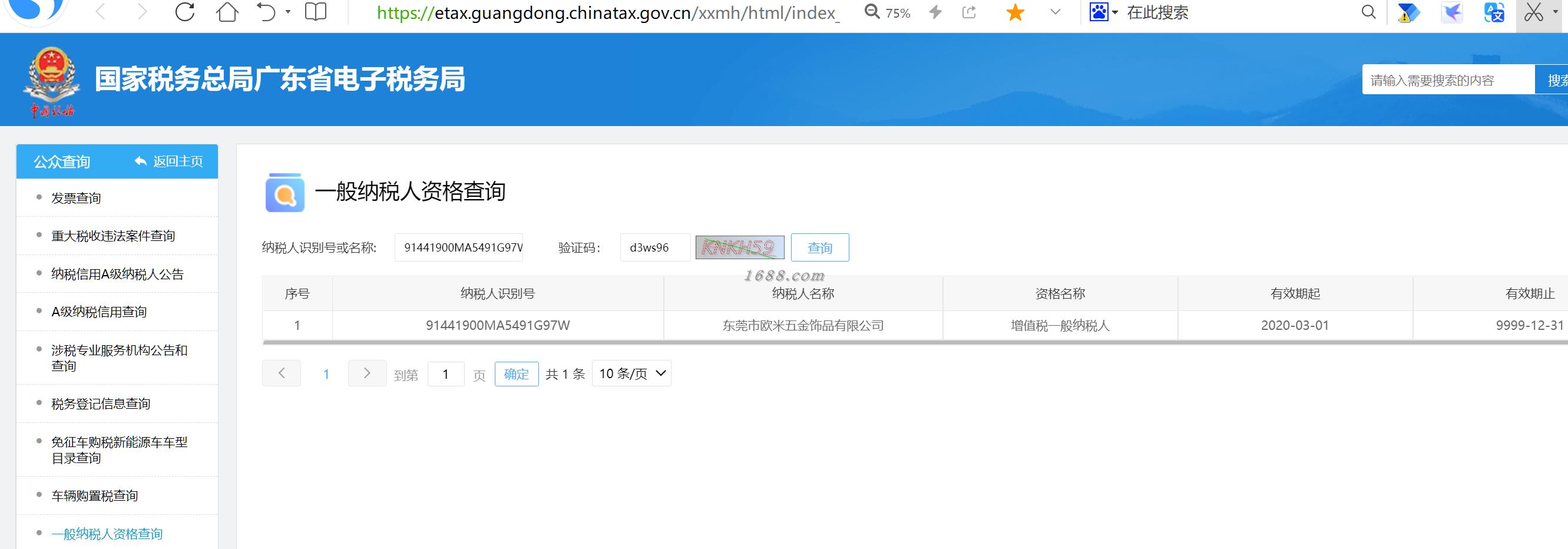Select A级纳税信用查询 sidebar item
Image resolution: width=1568 pixels, height=549 pixels.
click(99, 312)
